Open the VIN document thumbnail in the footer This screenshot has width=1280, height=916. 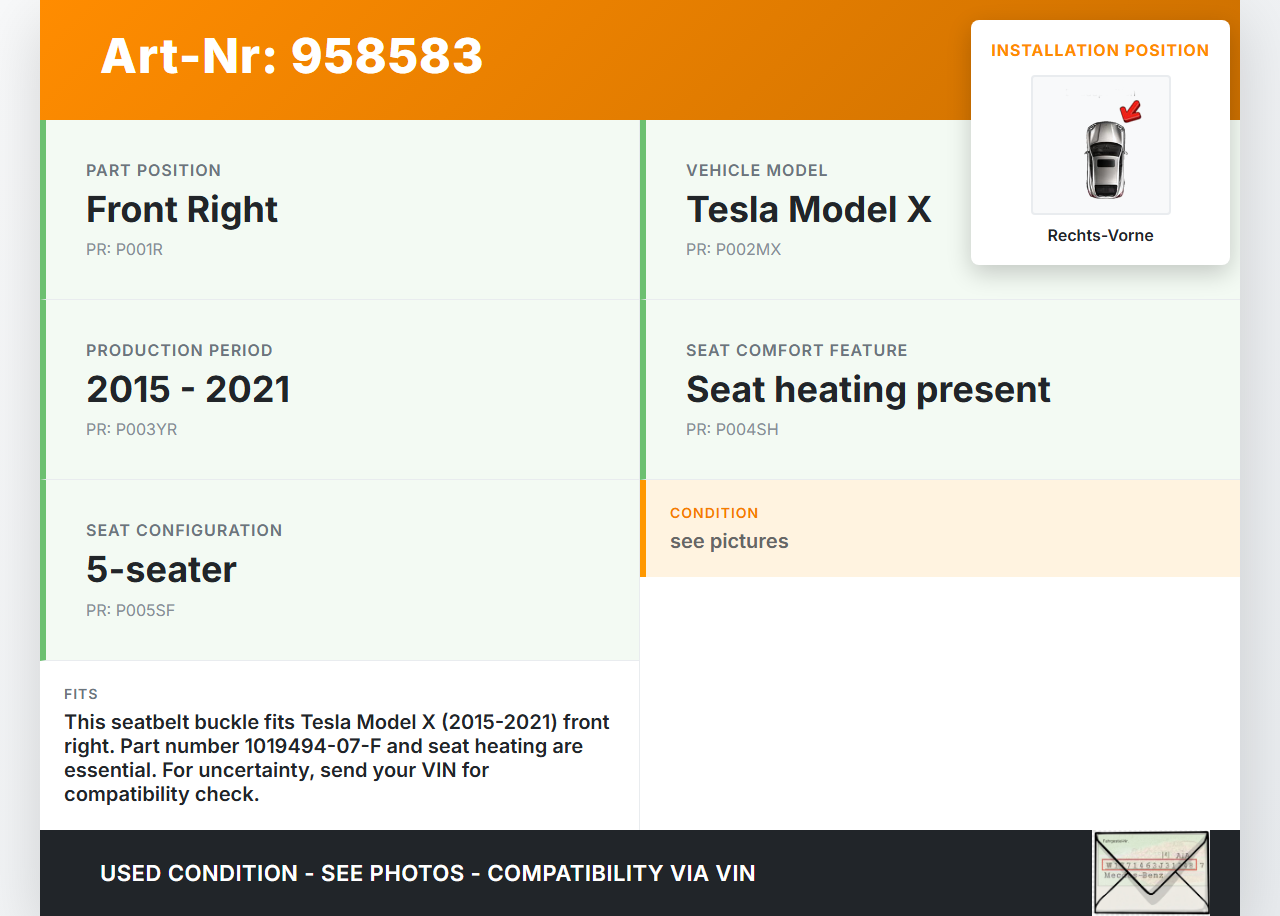tap(1151, 872)
